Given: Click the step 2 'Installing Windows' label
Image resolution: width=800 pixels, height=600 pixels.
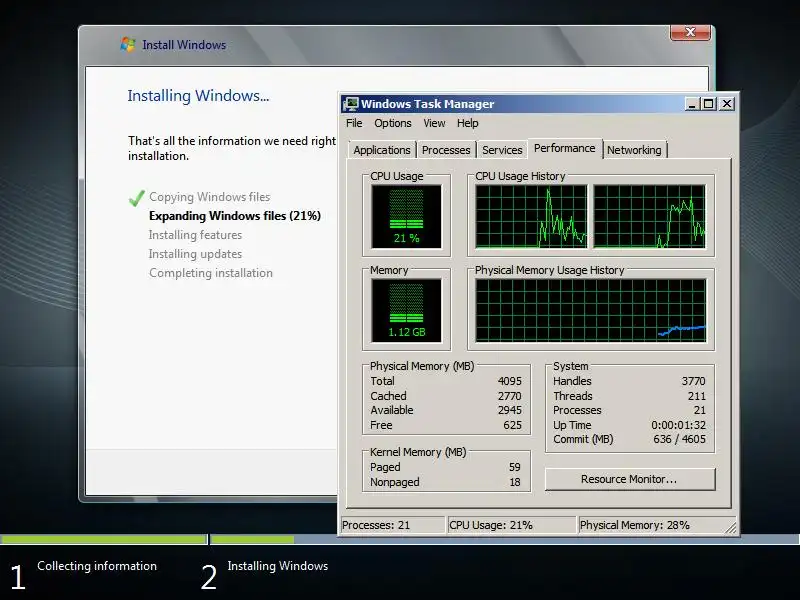Looking at the screenshot, I should 278,566.
